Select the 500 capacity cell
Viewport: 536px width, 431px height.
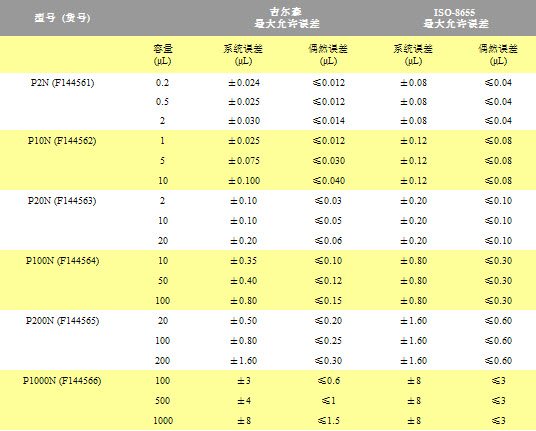pyautogui.click(x=163, y=401)
